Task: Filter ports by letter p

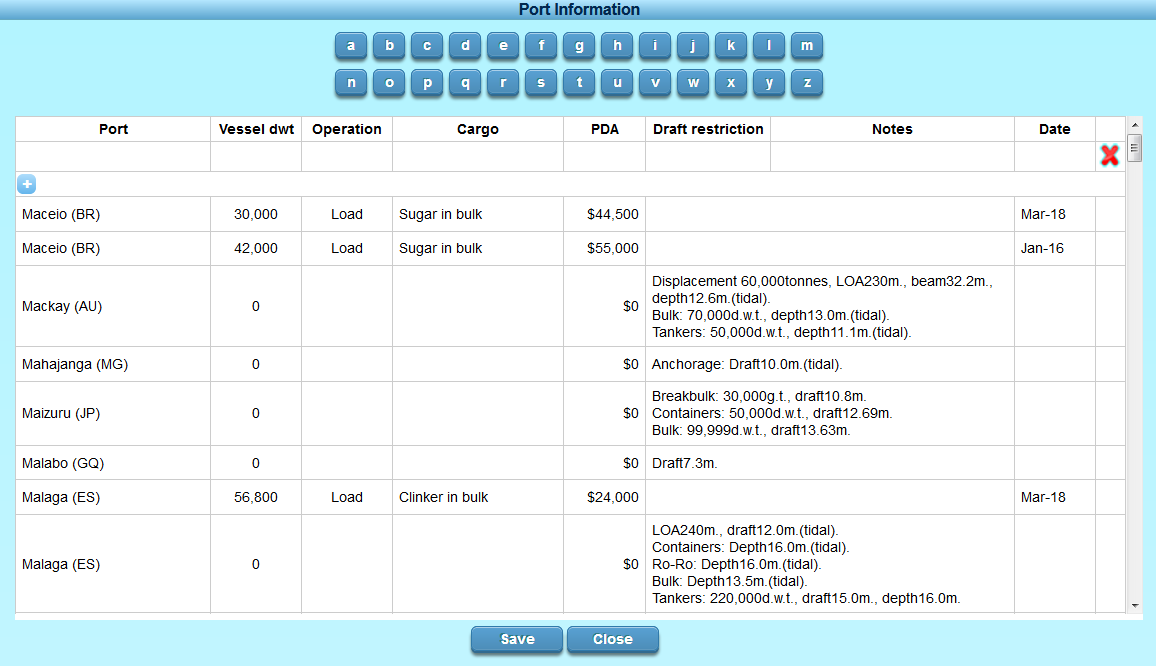Action: point(427,83)
